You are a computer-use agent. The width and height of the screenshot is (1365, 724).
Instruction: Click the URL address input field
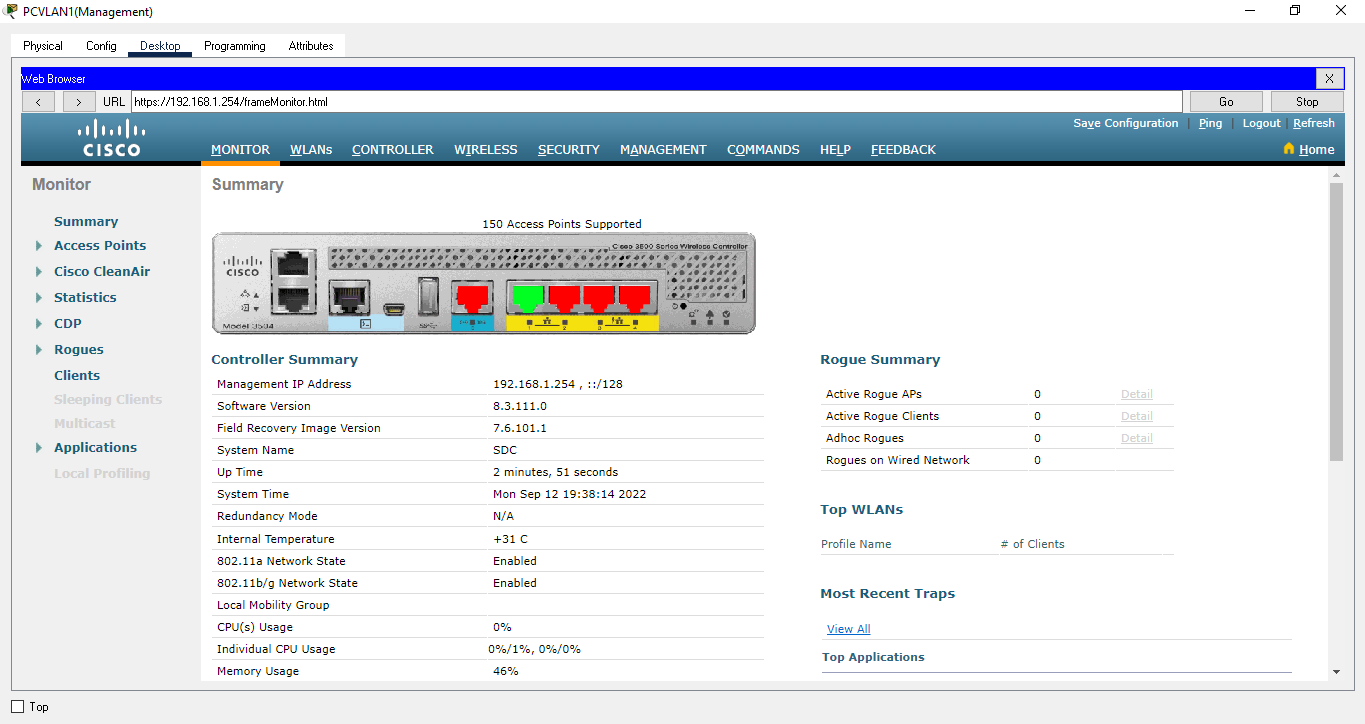coord(656,101)
